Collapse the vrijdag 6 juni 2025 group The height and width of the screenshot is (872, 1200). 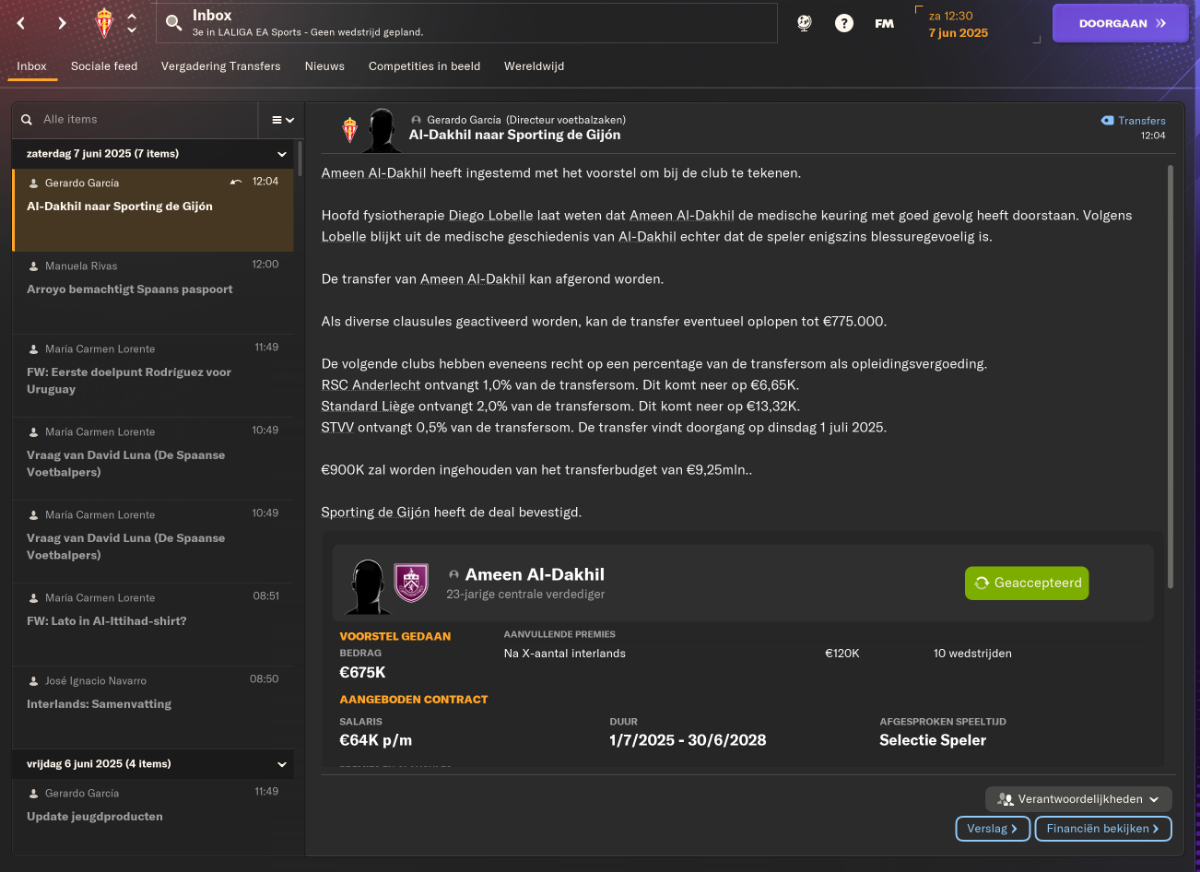click(282, 764)
